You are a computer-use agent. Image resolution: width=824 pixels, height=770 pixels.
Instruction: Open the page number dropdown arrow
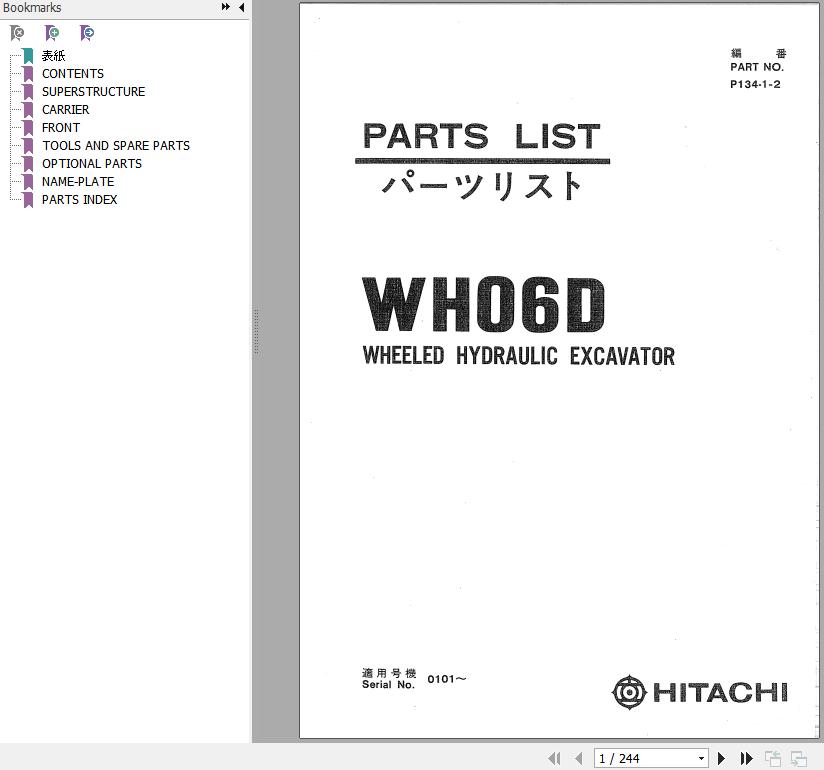click(x=702, y=758)
